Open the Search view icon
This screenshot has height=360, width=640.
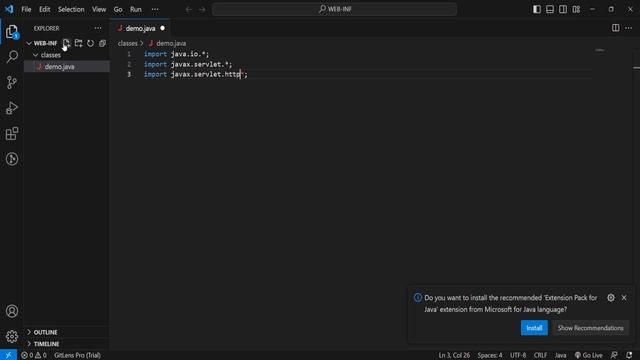click(x=12, y=57)
